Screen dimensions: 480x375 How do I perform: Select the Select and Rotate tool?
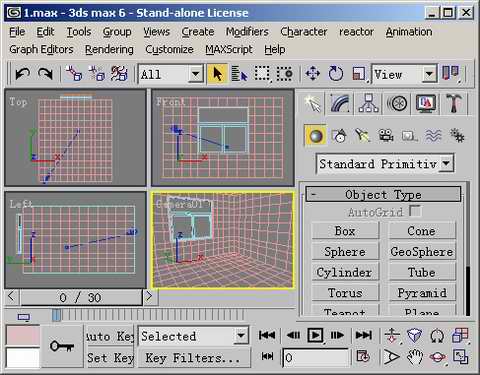pos(335,74)
